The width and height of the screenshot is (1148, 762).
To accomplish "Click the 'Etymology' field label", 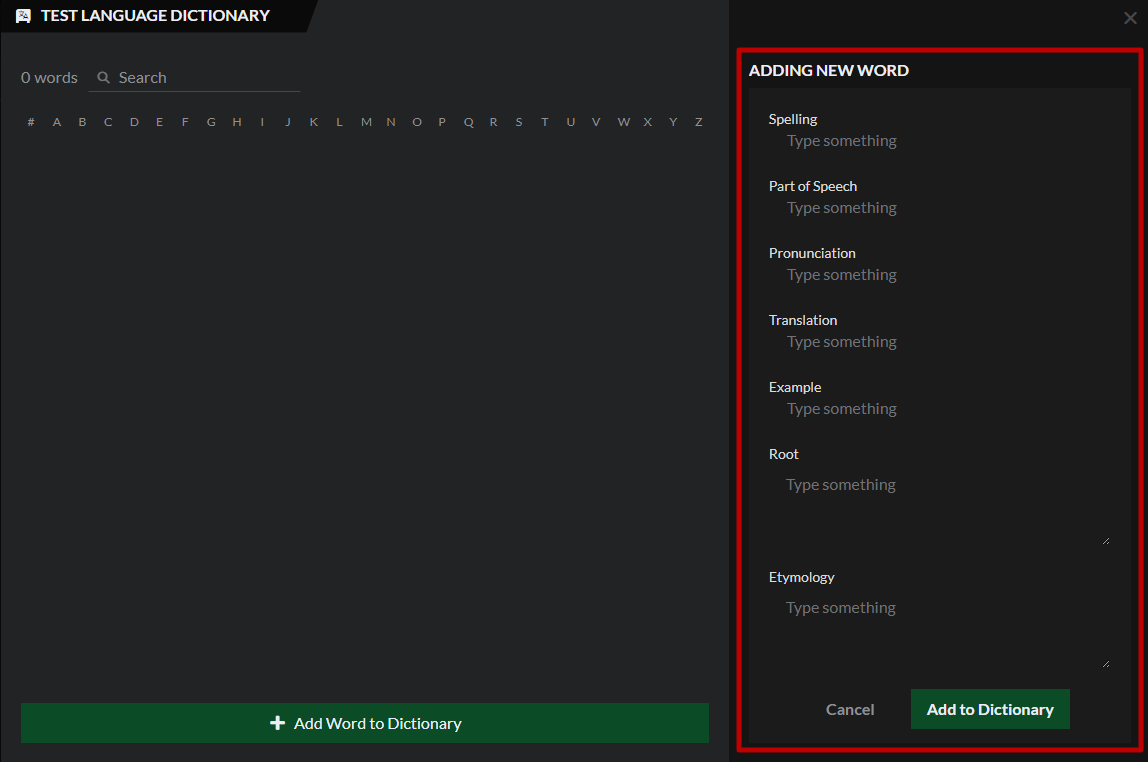I will click(x=802, y=577).
